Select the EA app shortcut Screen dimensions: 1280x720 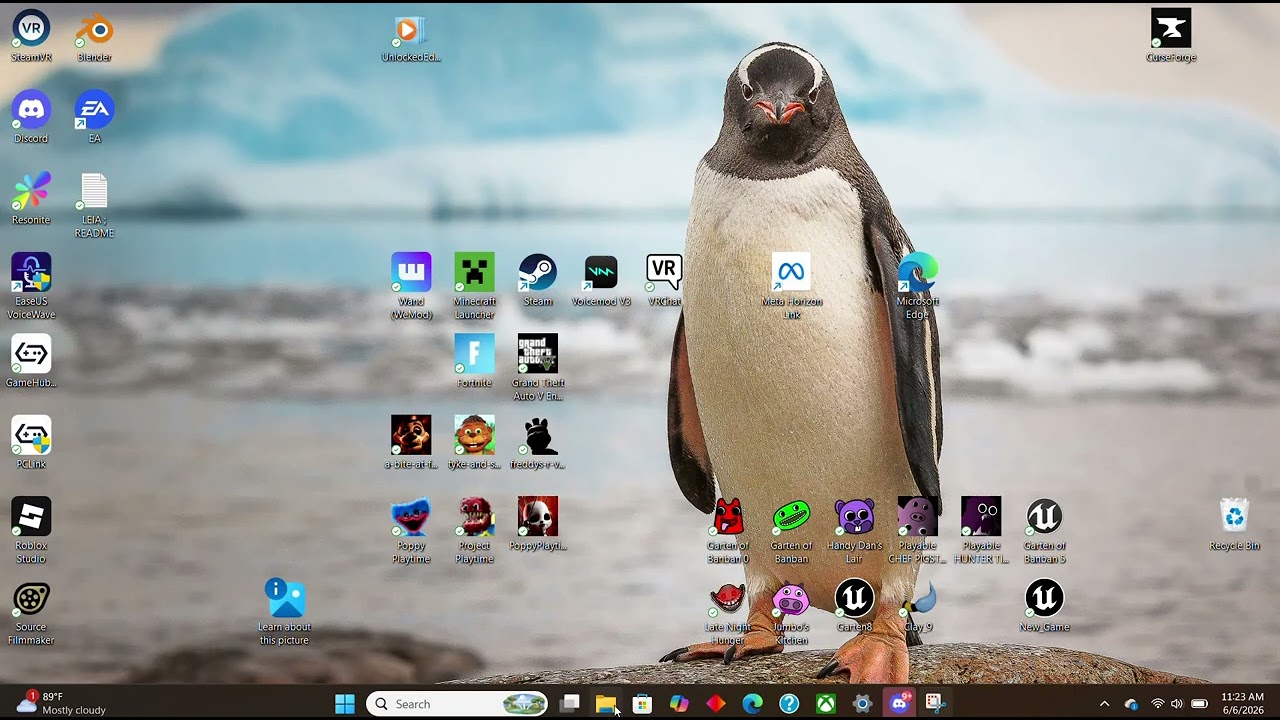[x=94, y=117]
